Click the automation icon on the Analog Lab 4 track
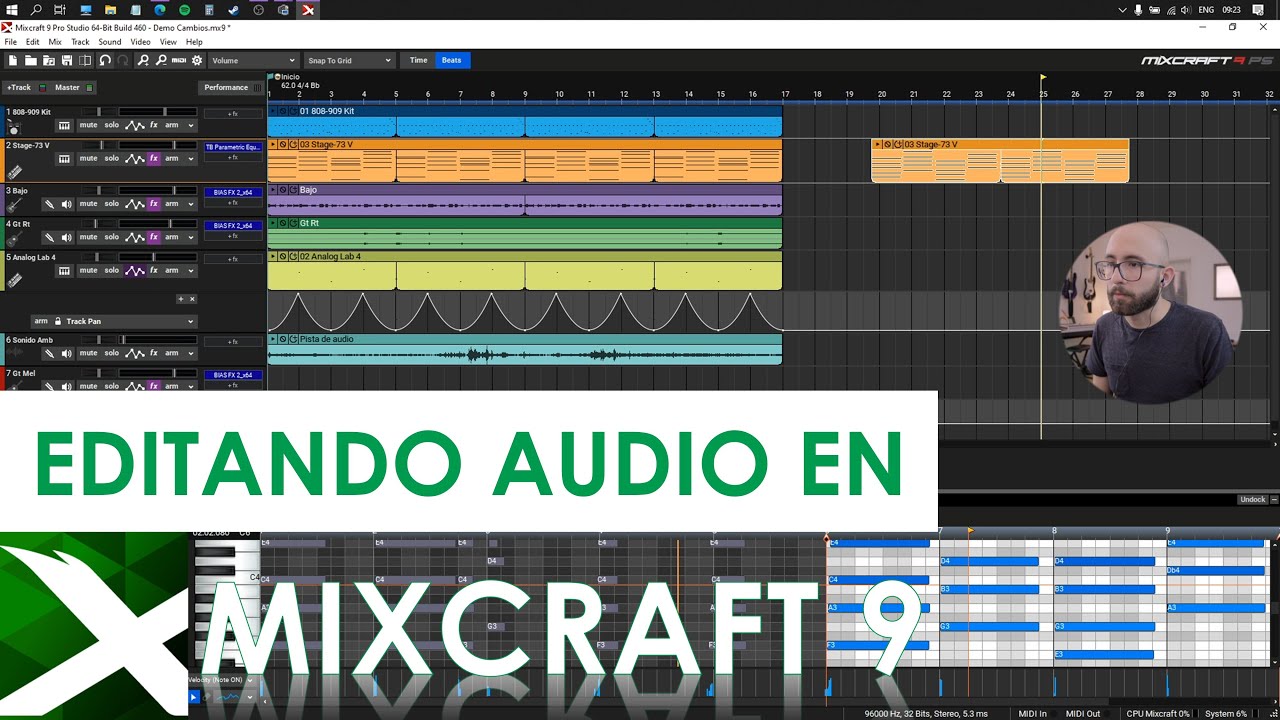 pyautogui.click(x=134, y=271)
